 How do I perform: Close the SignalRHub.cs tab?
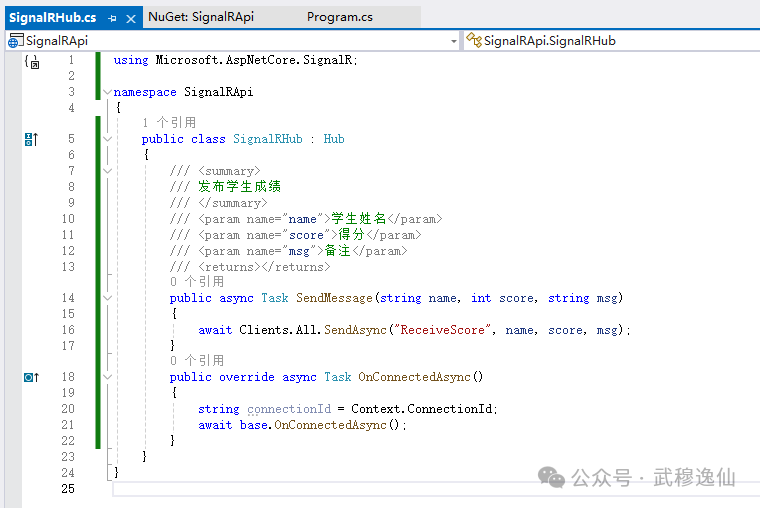[131, 18]
